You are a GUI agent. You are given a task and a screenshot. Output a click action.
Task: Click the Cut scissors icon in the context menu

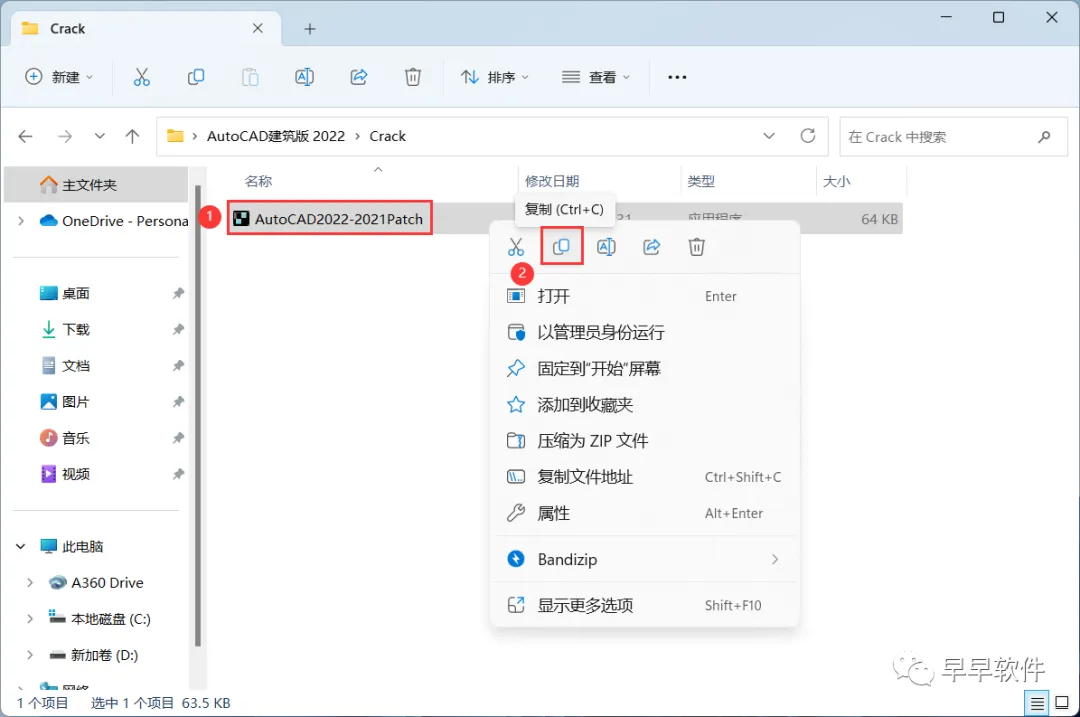[516, 247]
